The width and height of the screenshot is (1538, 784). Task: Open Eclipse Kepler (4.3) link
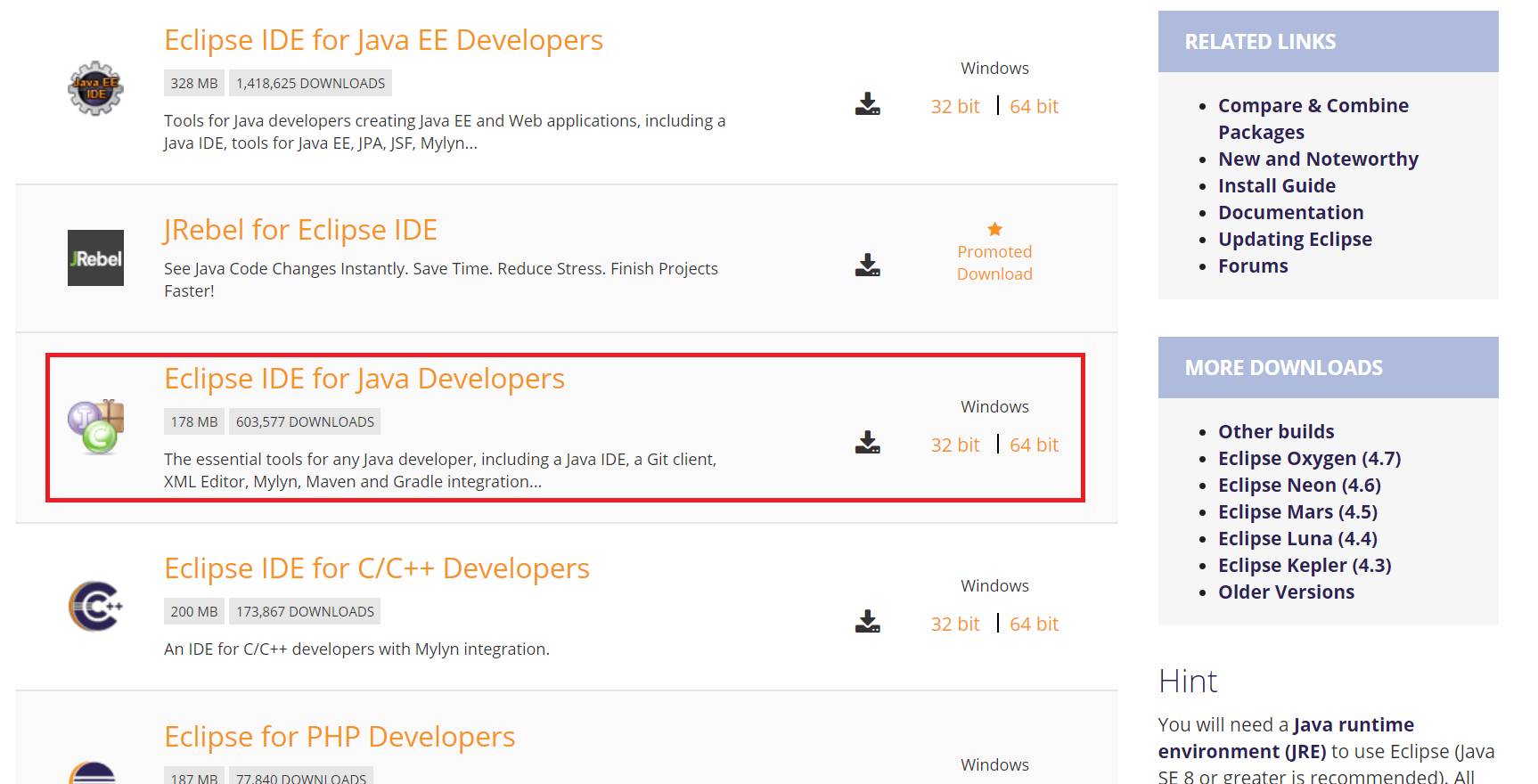pos(1305,565)
